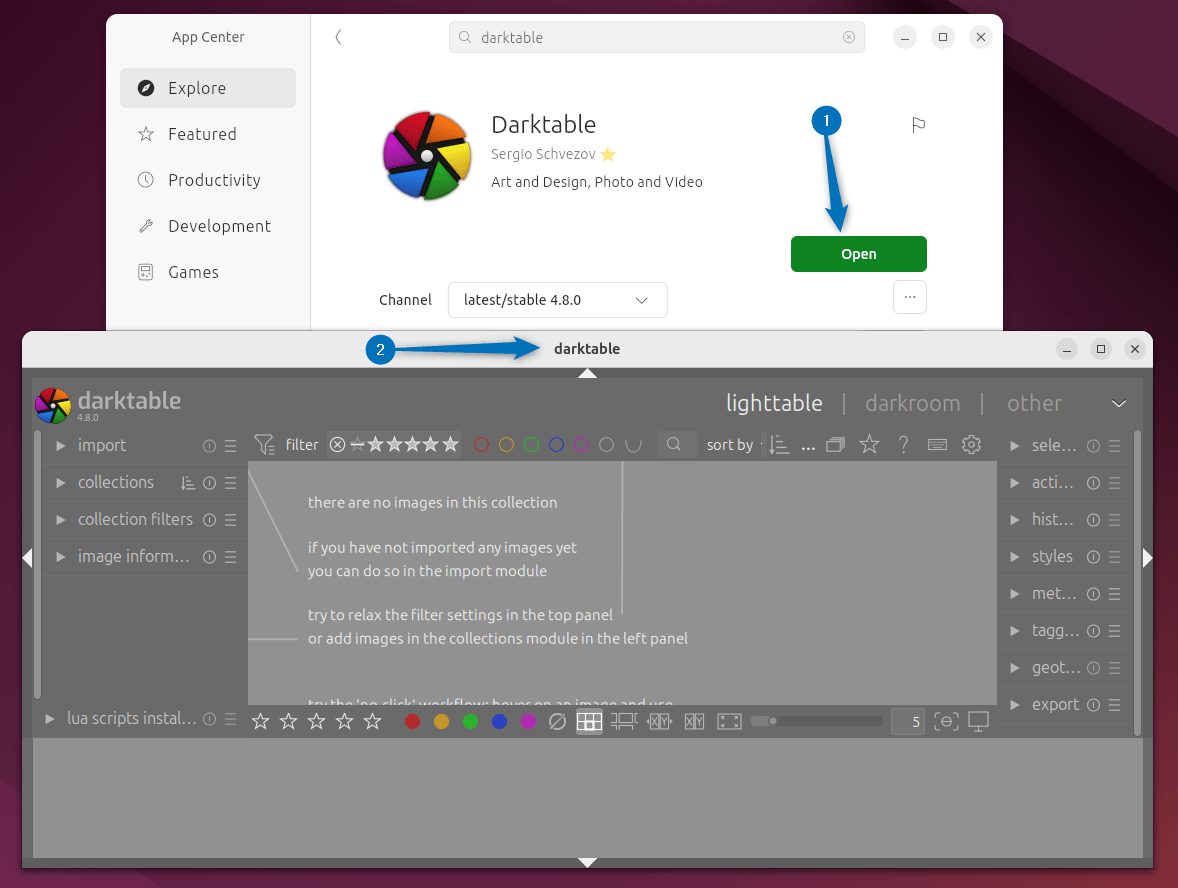Viewport: 1178px width, 888px height.
Task: Activate the focus detection icon near zoom controls
Action: pos(946,720)
